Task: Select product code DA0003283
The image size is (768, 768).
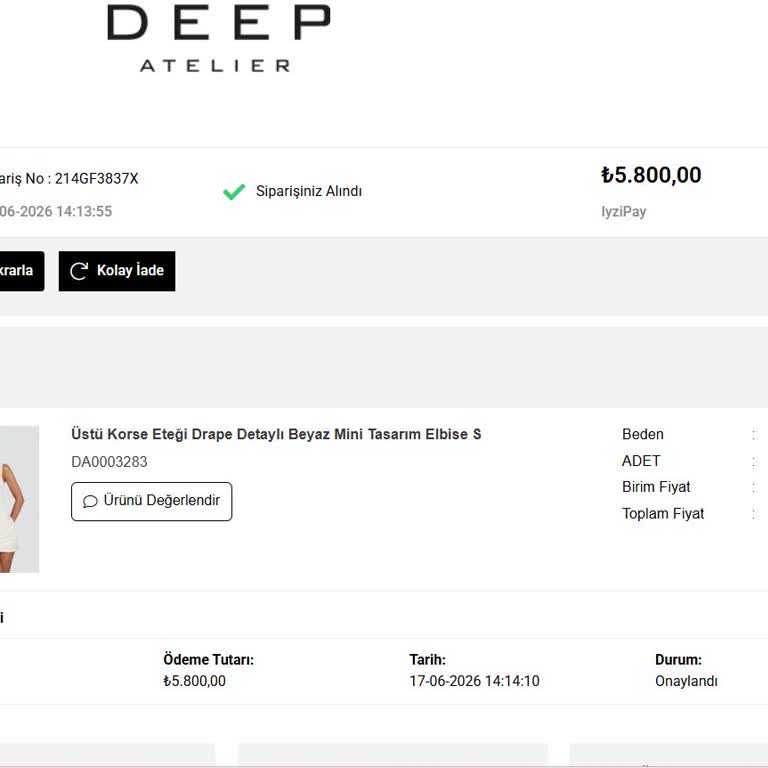Action: pyautogui.click(x=109, y=462)
